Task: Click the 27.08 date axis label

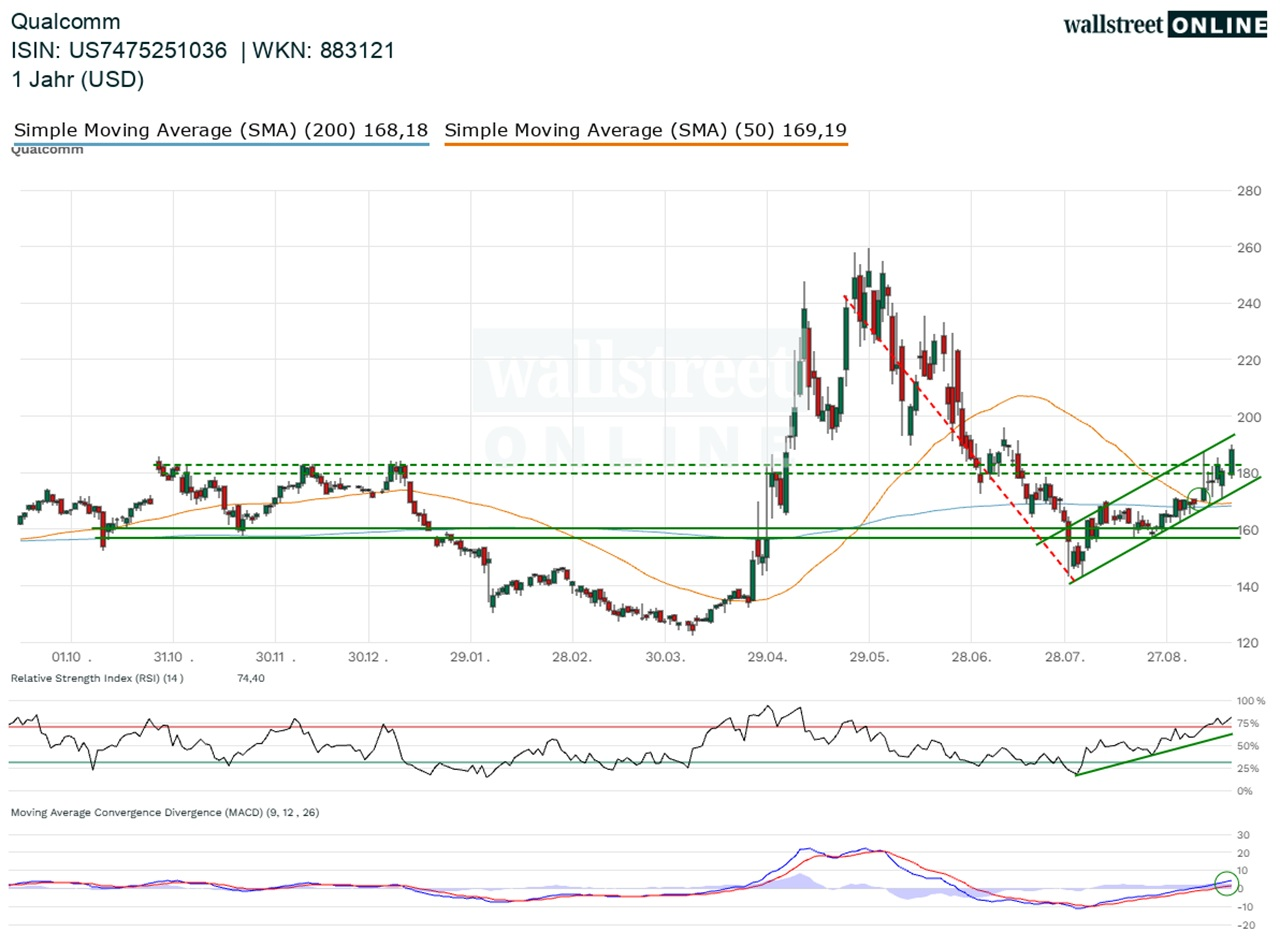Action: pyautogui.click(x=1166, y=656)
